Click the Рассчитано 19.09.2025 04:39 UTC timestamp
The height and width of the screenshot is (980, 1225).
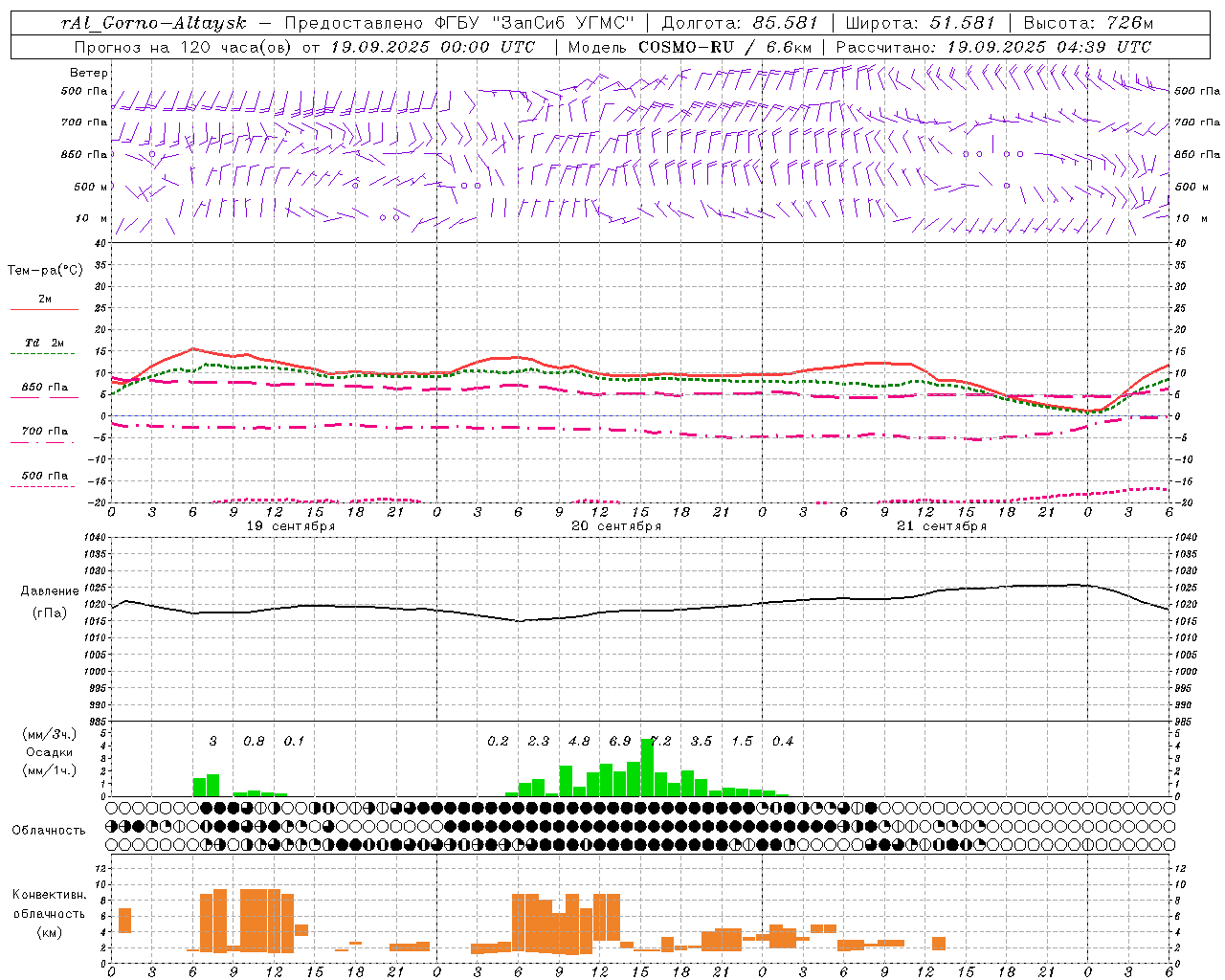pos(993,46)
